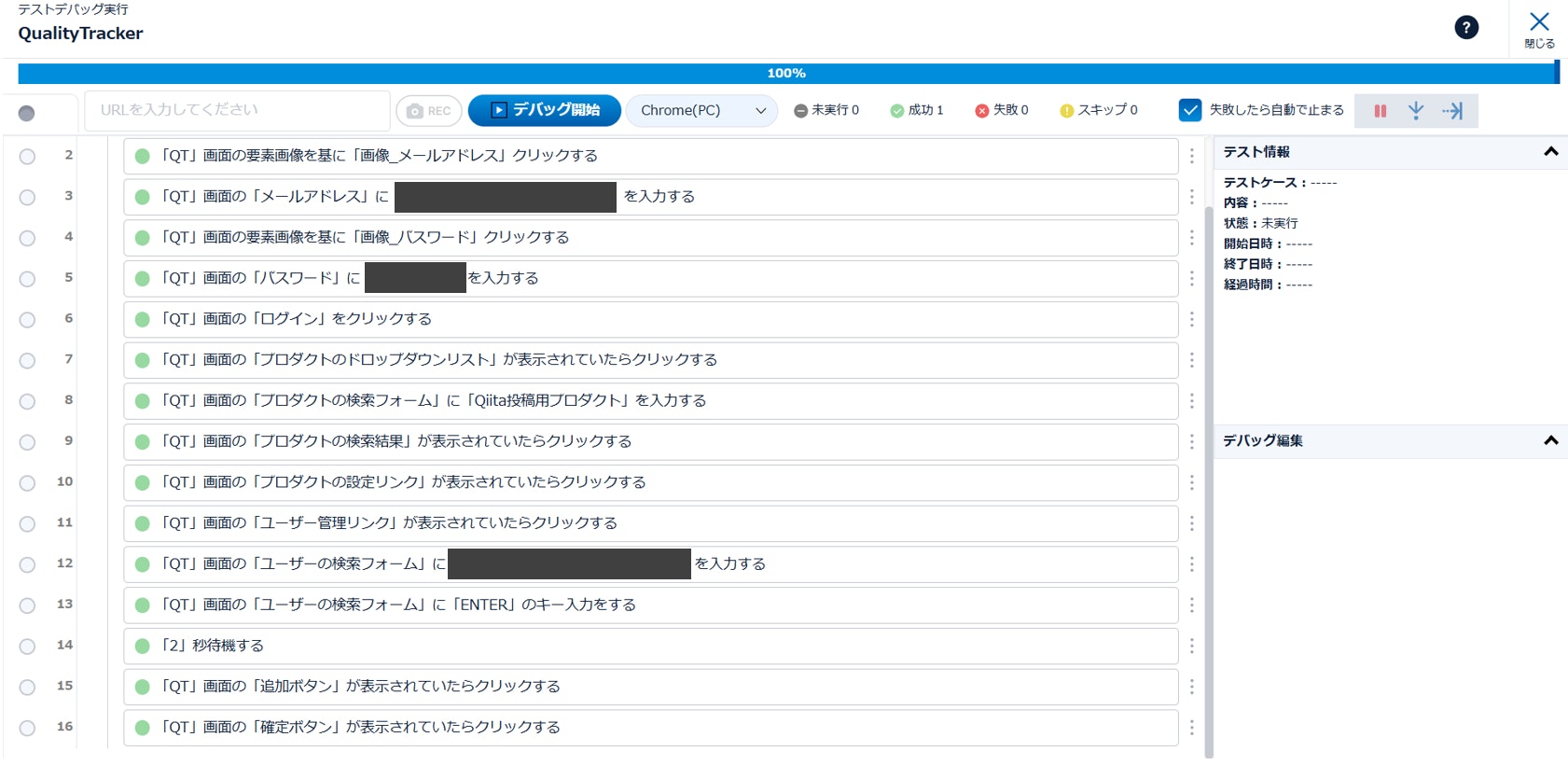This screenshot has width=1568, height=765.
Task: Open the three-dot menu for step 10
Action: 1191,482
